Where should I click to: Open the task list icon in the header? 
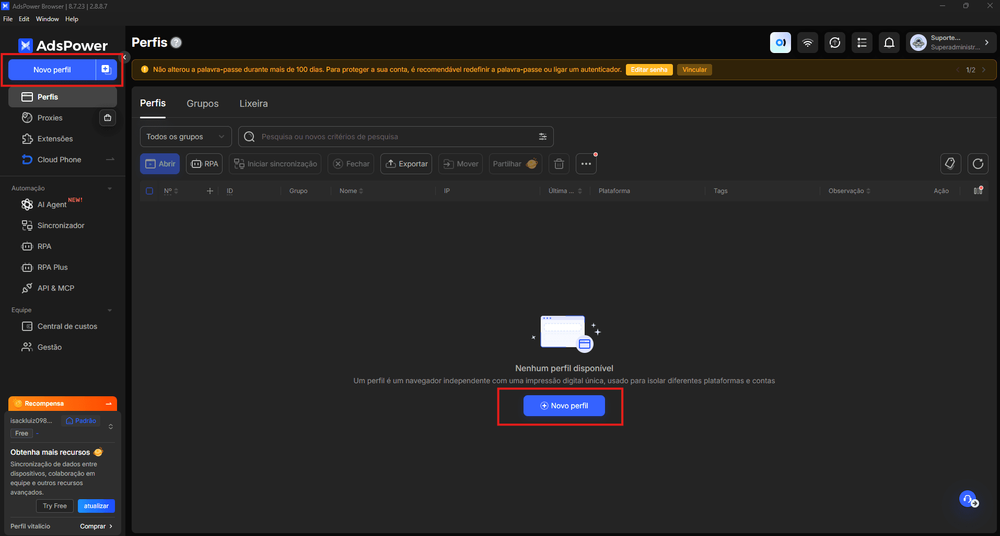point(862,43)
